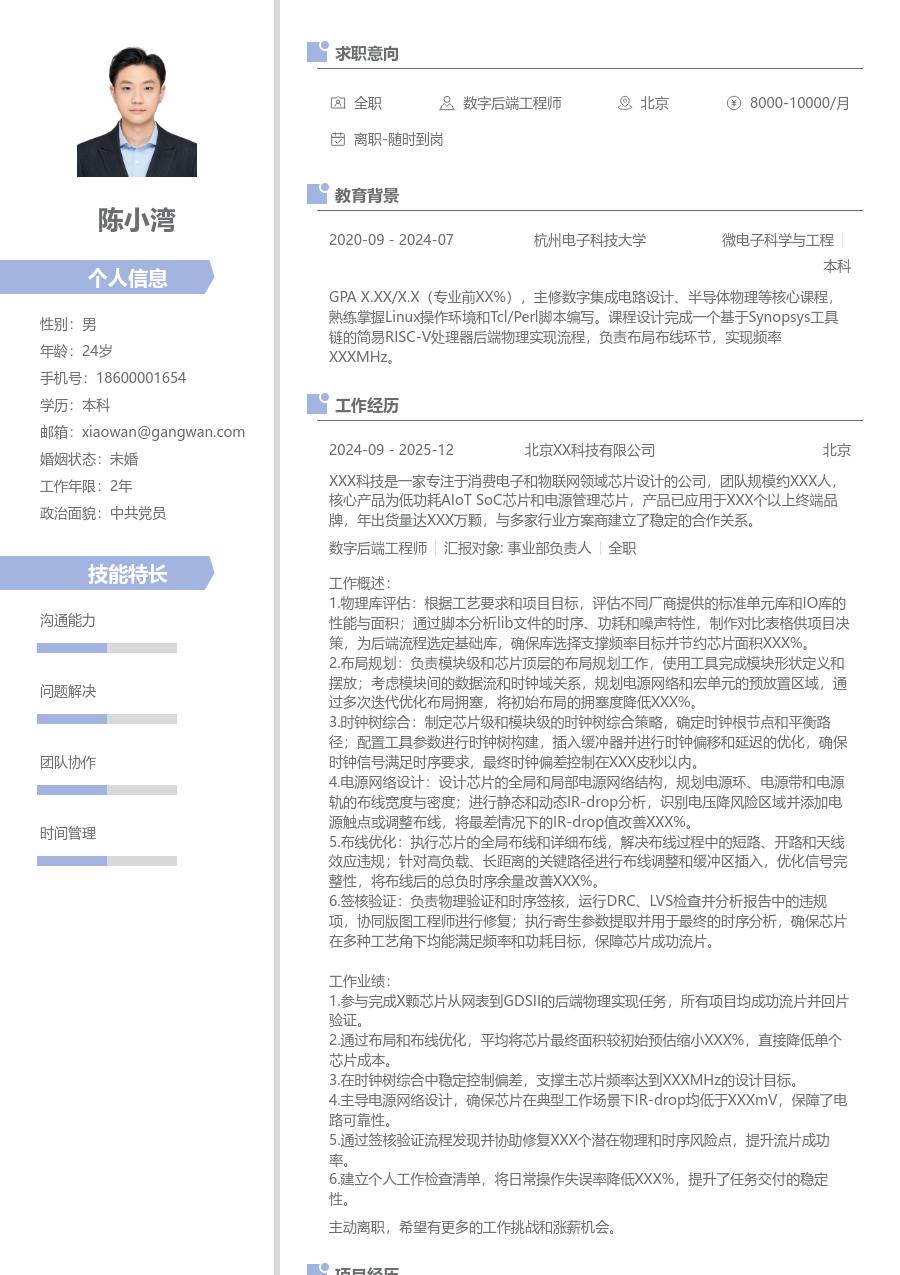Click the 问题解决 skill progress bar

[x=106, y=718]
